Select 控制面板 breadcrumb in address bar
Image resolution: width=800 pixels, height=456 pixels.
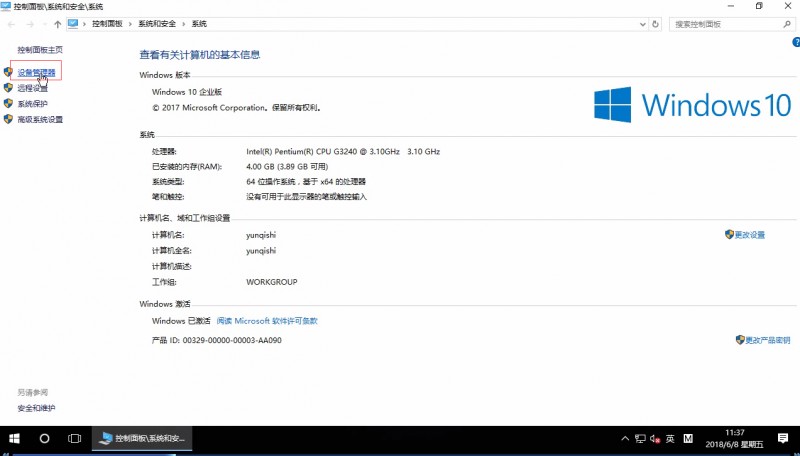107,24
